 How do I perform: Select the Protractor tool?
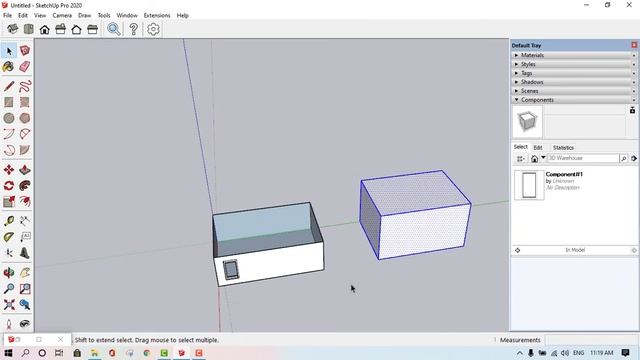point(9,237)
